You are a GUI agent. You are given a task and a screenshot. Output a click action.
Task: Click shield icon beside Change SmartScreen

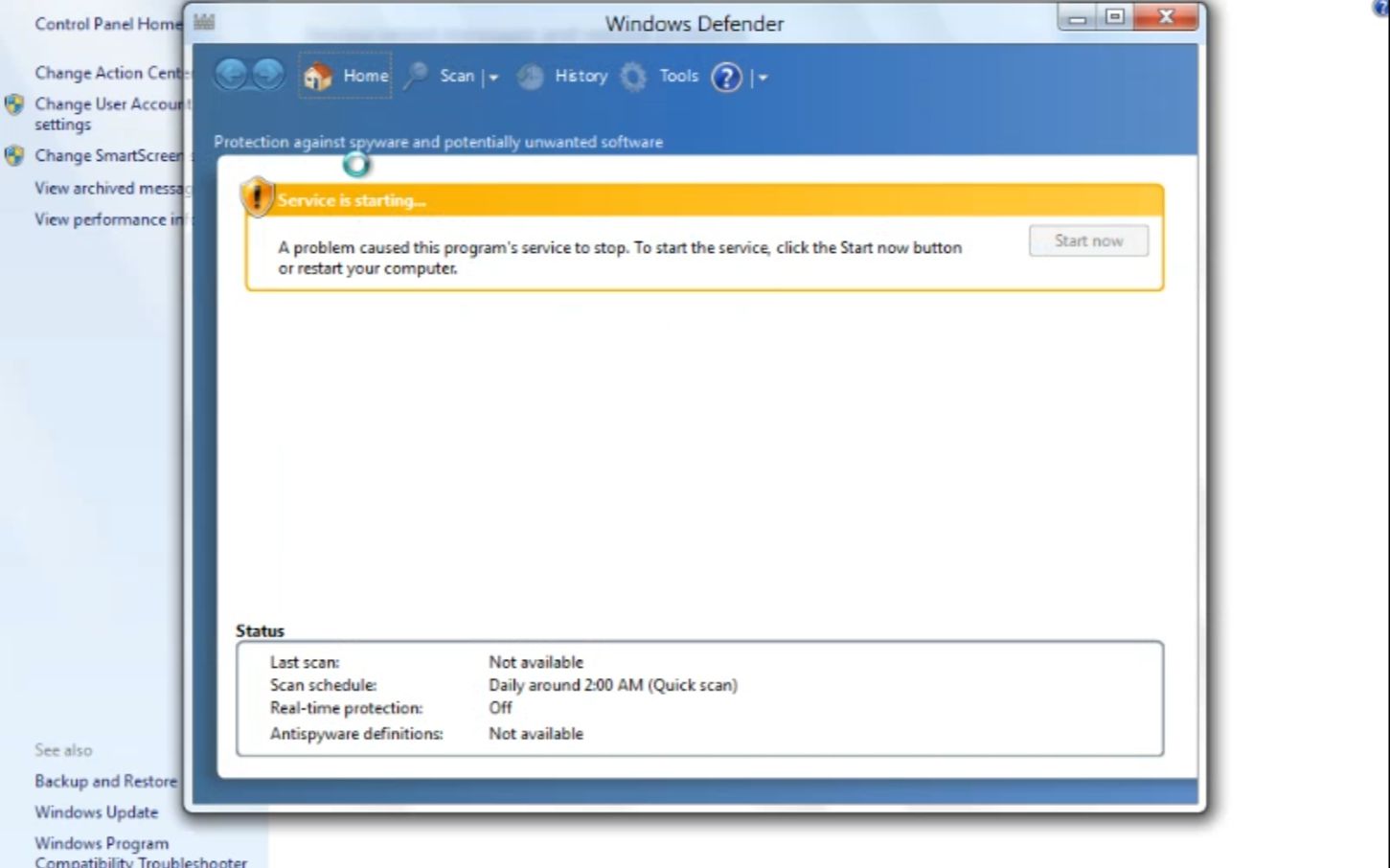14,155
